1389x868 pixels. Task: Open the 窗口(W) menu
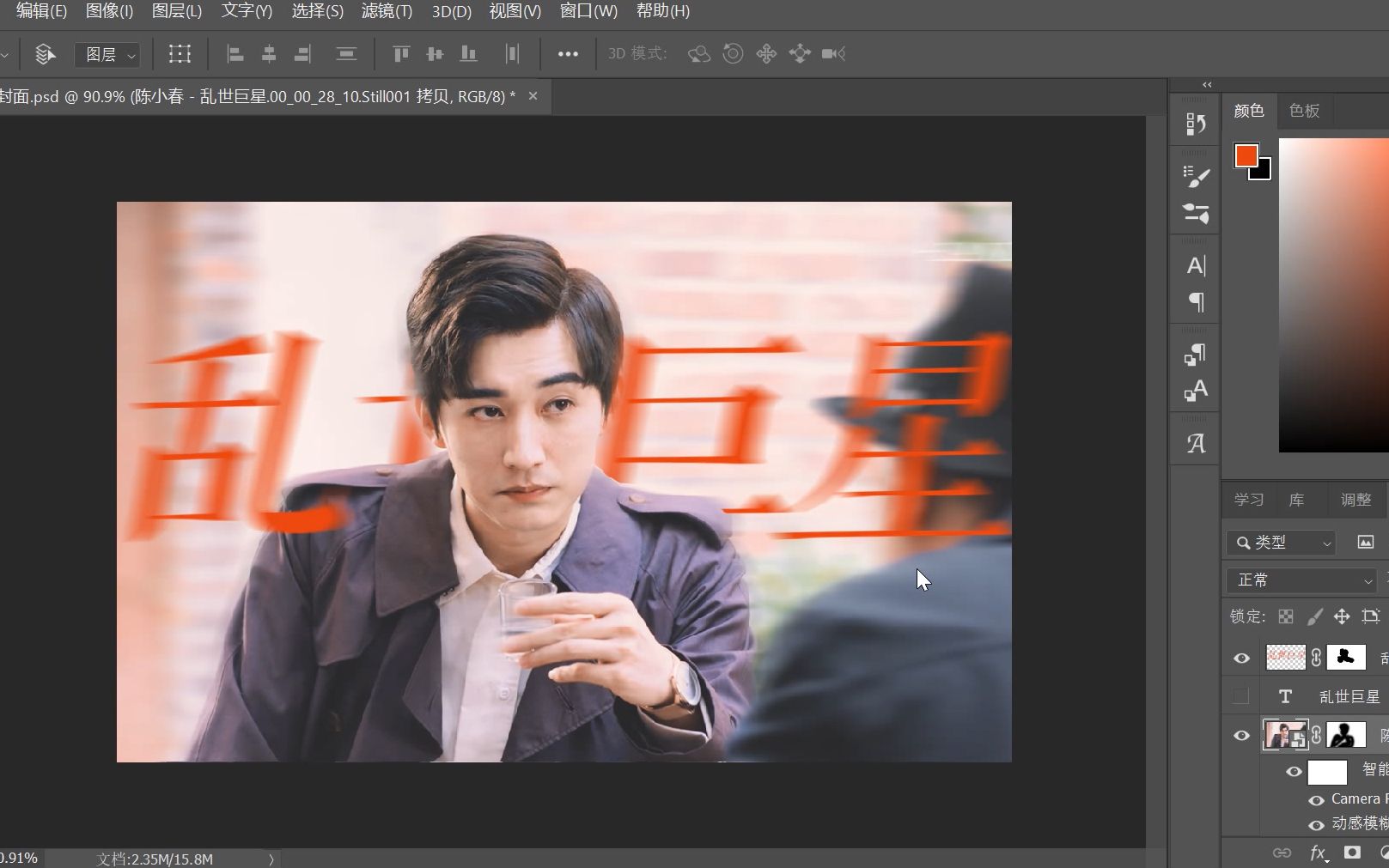588,11
